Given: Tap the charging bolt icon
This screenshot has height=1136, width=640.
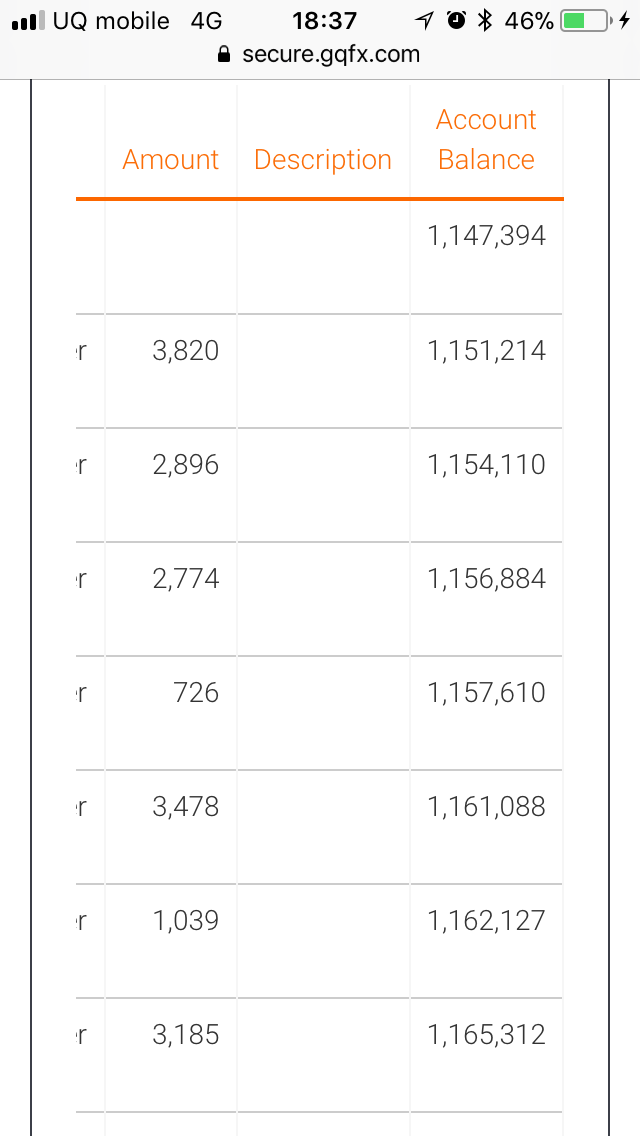Looking at the screenshot, I should pyautogui.click(x=624, y=20).
